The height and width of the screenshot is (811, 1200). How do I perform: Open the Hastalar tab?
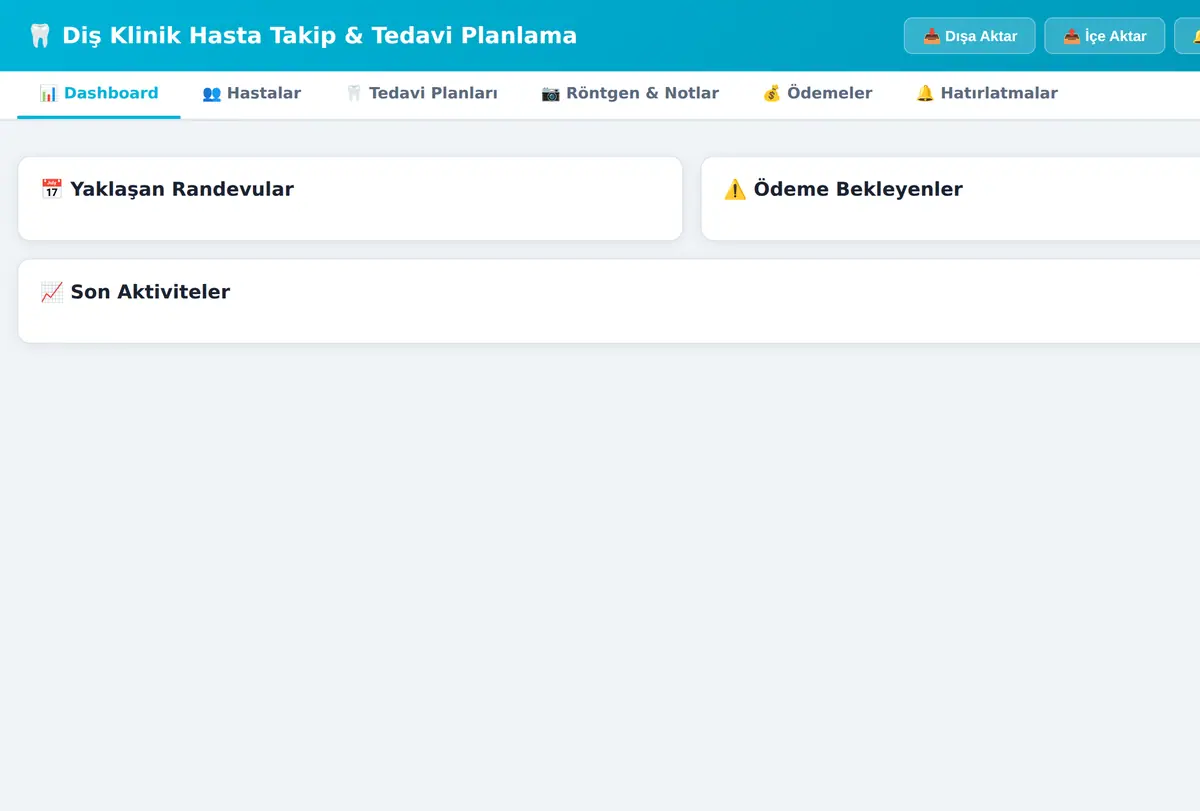pyautogui.click(x=251, y=93)
